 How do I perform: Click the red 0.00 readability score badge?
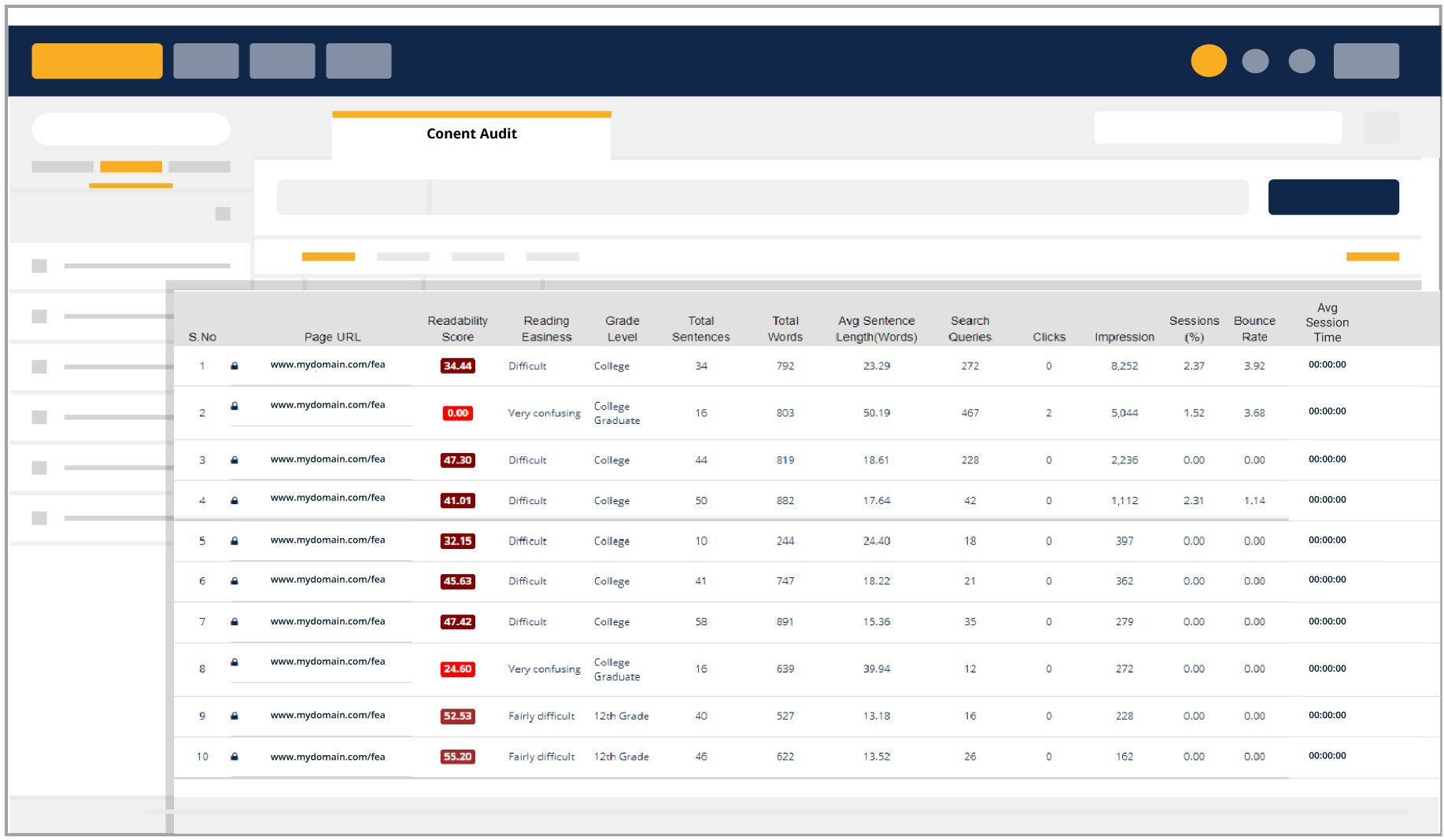pos(457,413)
